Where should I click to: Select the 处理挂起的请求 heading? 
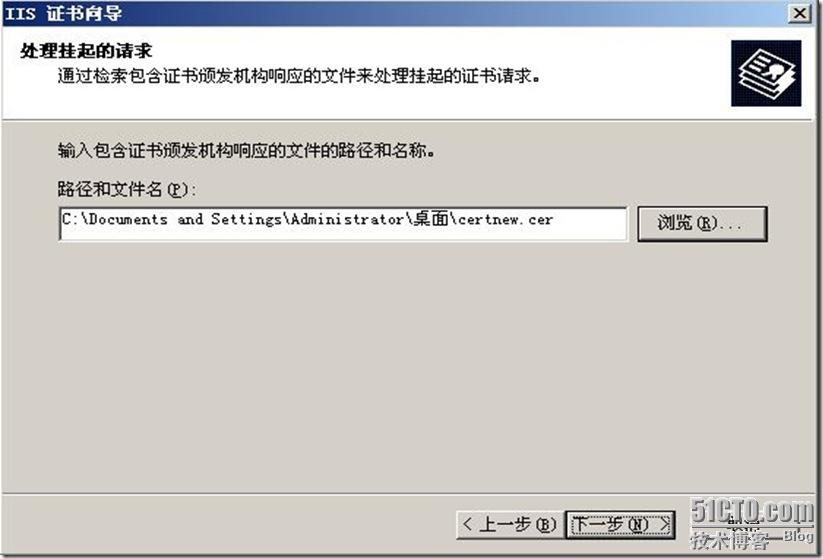[x=86, y=51]
